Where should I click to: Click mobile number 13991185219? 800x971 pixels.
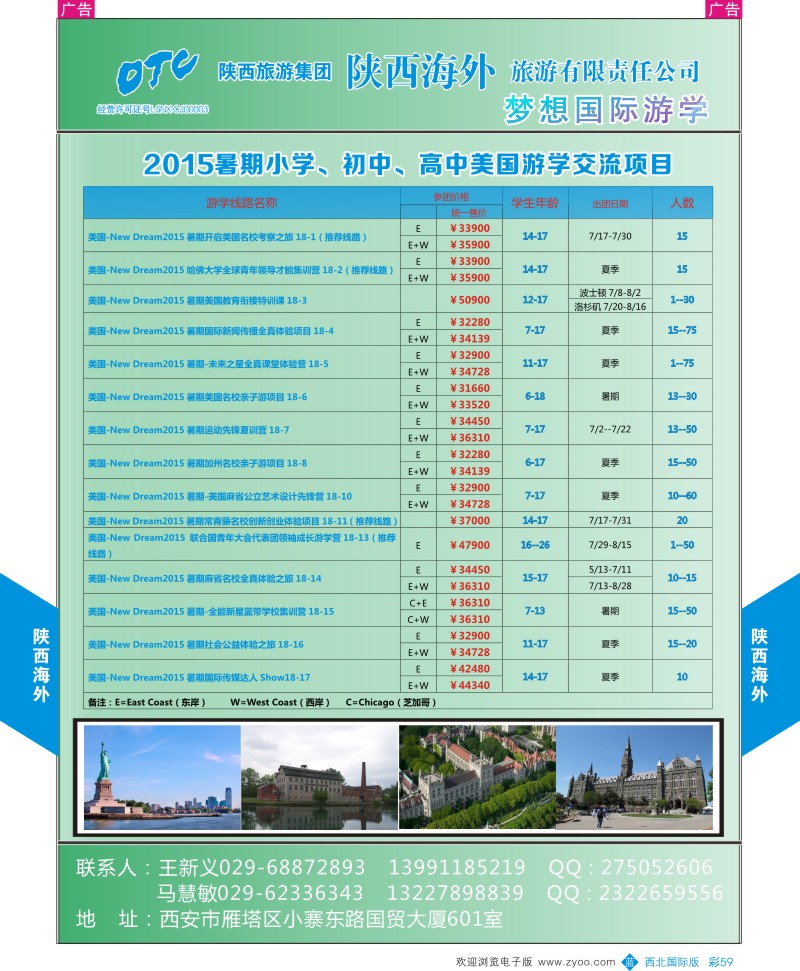click(457, 867)
